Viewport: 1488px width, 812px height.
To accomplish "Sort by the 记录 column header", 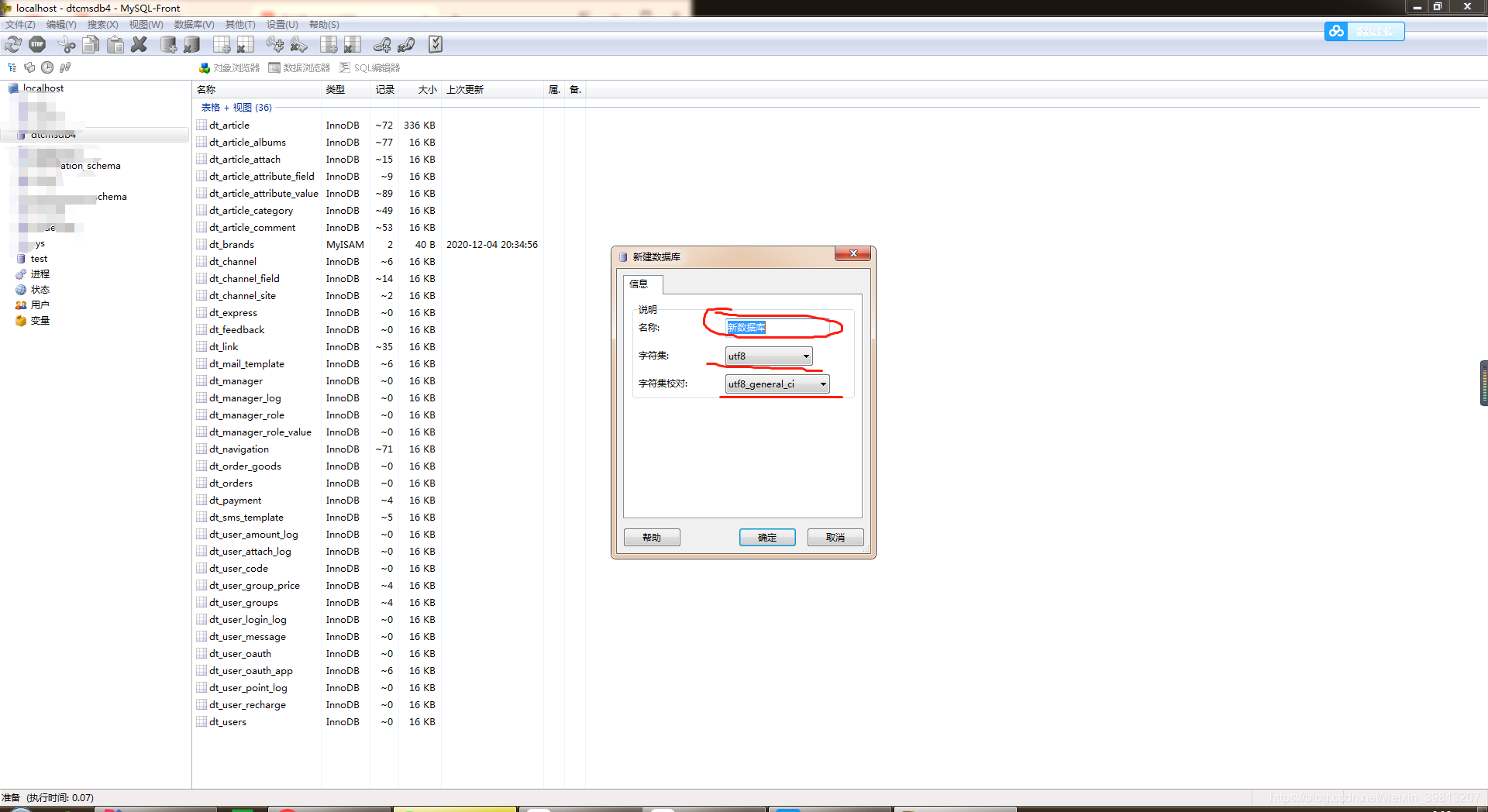I will (384, 90).
